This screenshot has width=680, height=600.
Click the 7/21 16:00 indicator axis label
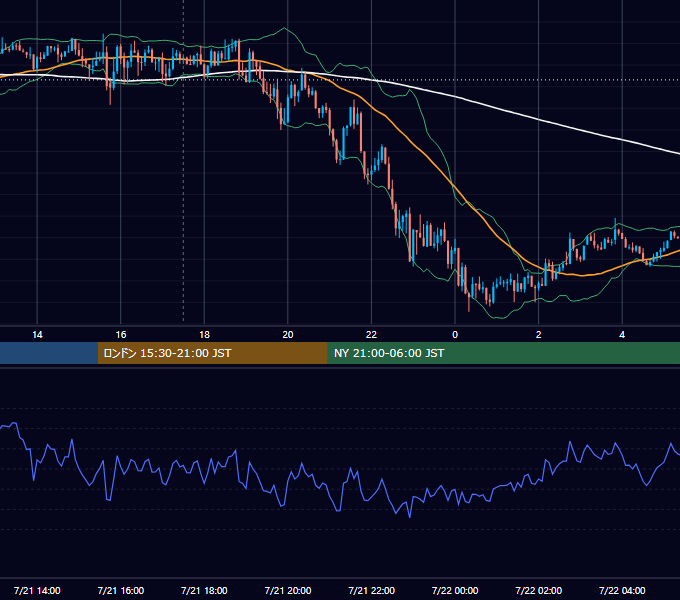coord(121,590)
